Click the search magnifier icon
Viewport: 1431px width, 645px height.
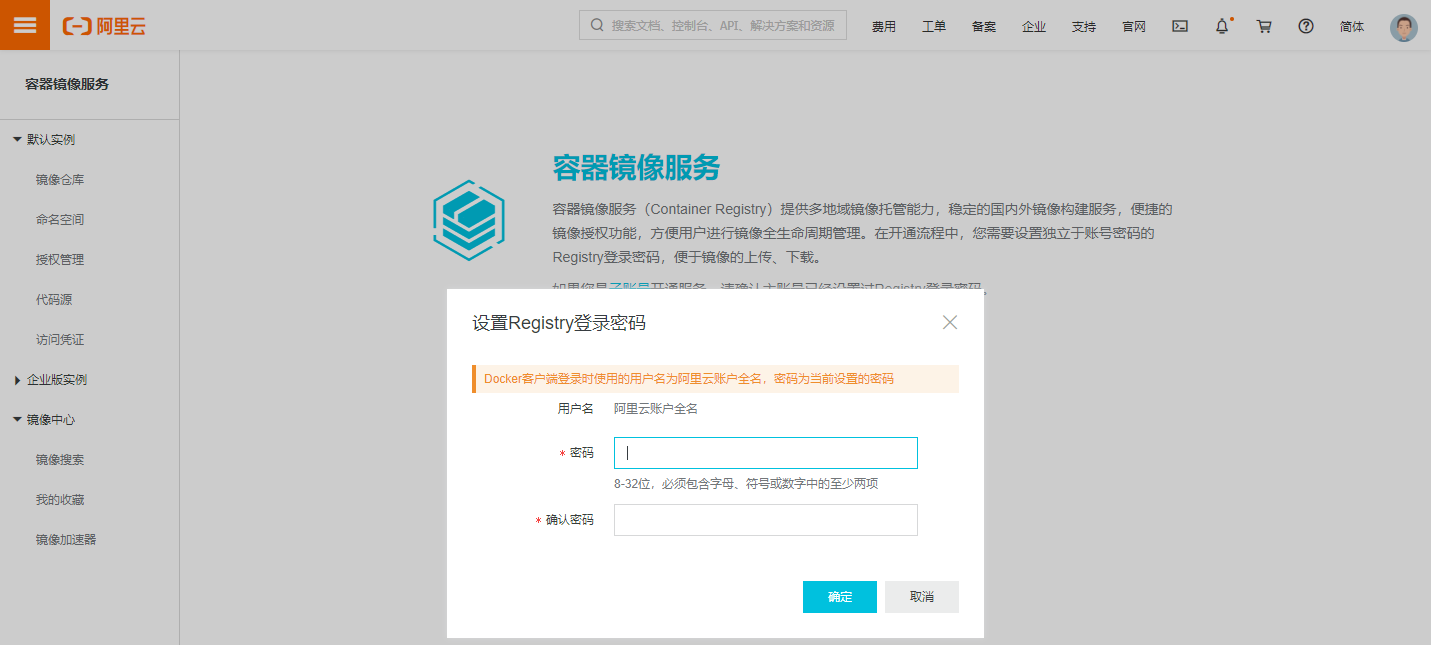597,26
